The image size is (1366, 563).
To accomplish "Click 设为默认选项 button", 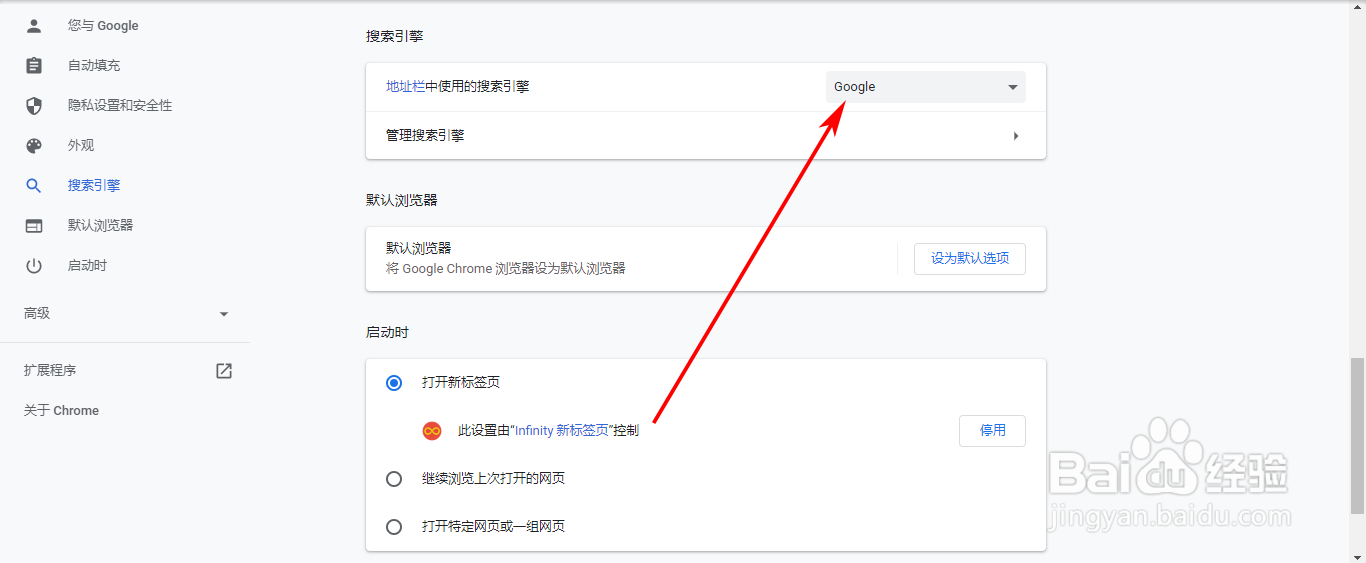I will pos(970,259).
